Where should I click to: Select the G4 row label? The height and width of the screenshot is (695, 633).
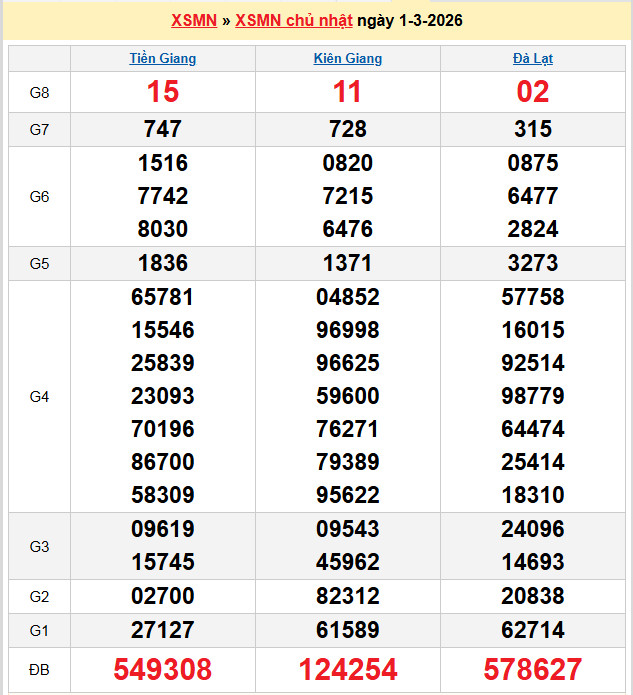(x=40, y=397)
